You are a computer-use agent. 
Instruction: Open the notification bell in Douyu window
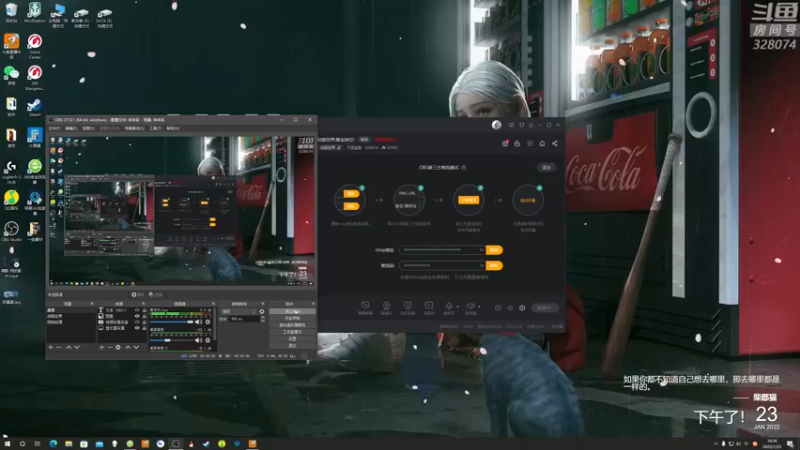click(542, 144)
